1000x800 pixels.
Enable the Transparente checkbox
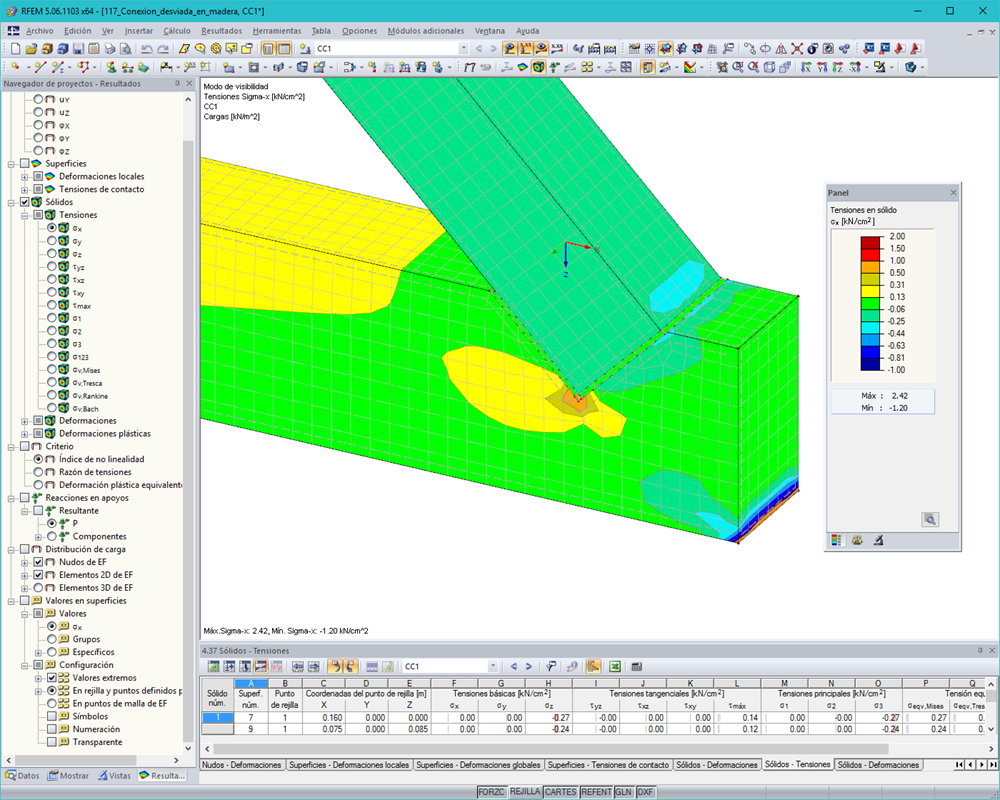point(52,742)
